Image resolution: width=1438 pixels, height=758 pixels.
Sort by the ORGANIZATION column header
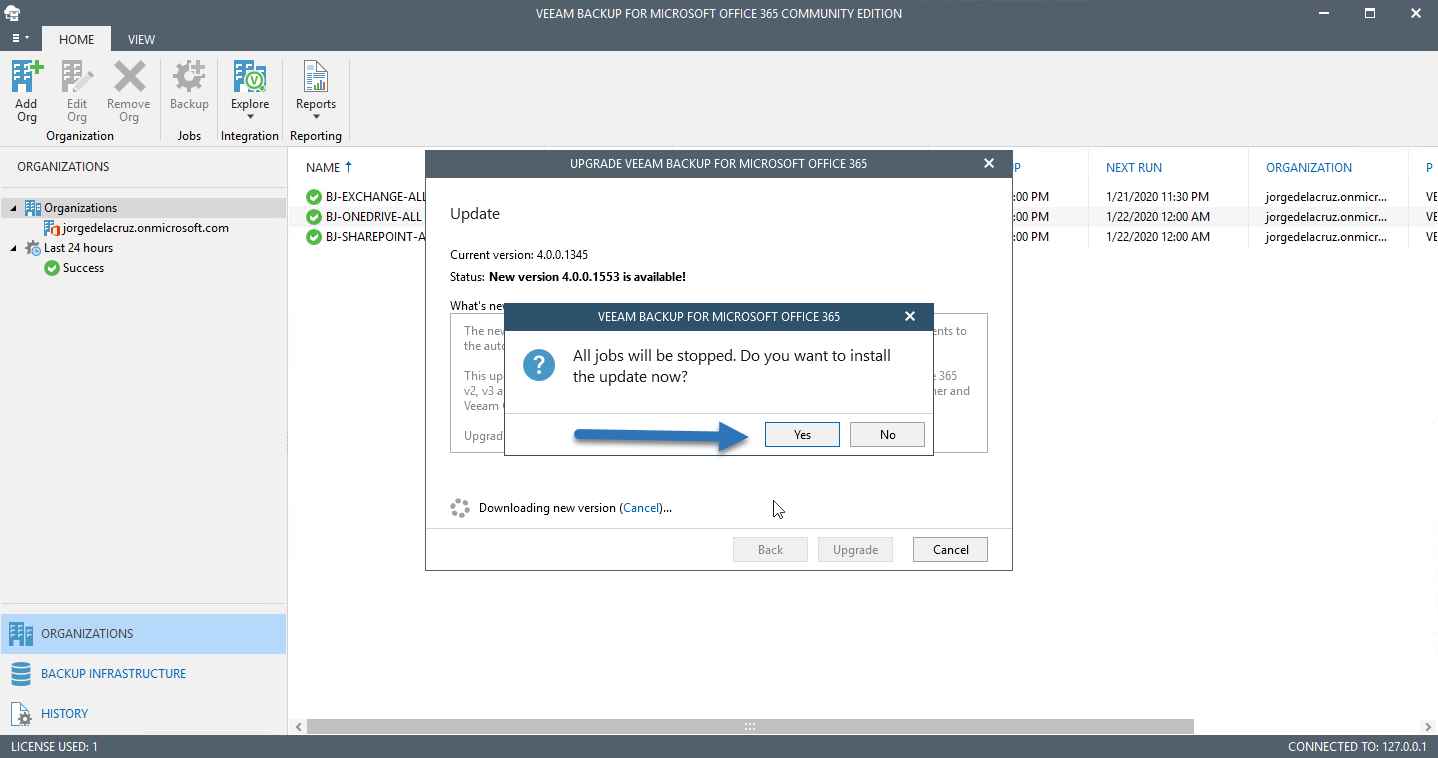point(1309,168)
